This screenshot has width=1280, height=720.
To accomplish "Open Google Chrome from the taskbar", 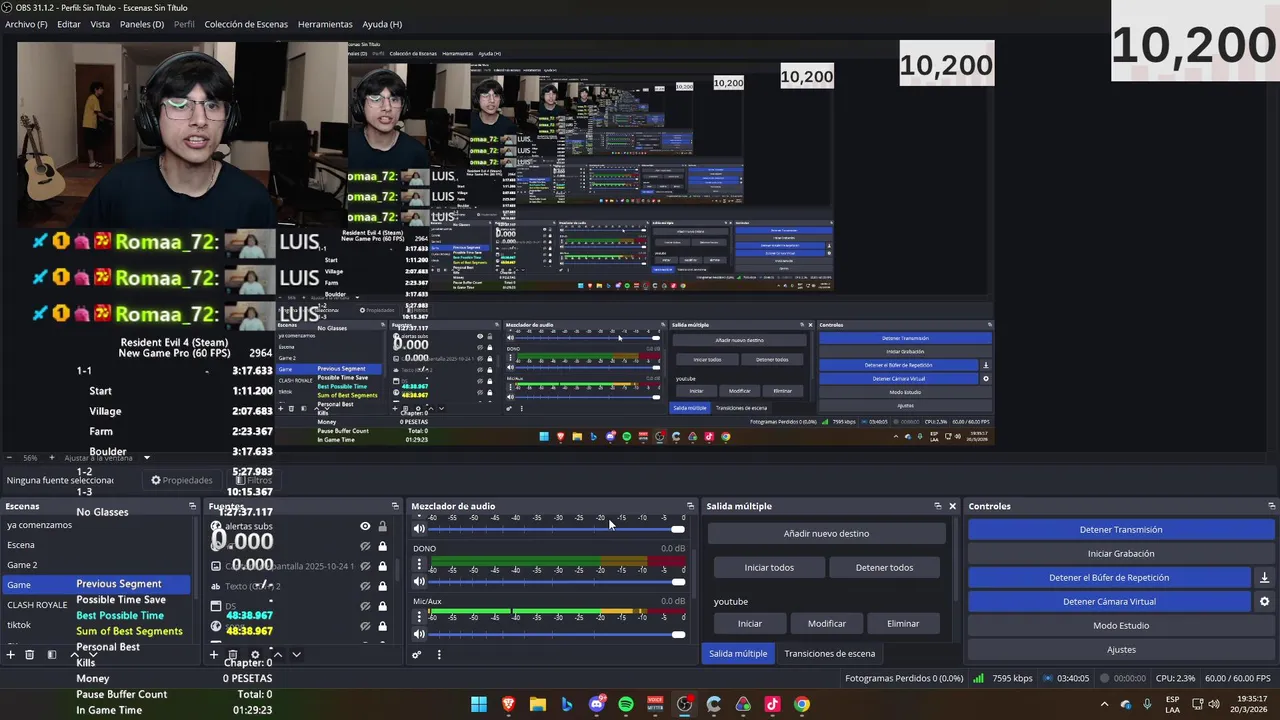I will (x=802, y=704).
